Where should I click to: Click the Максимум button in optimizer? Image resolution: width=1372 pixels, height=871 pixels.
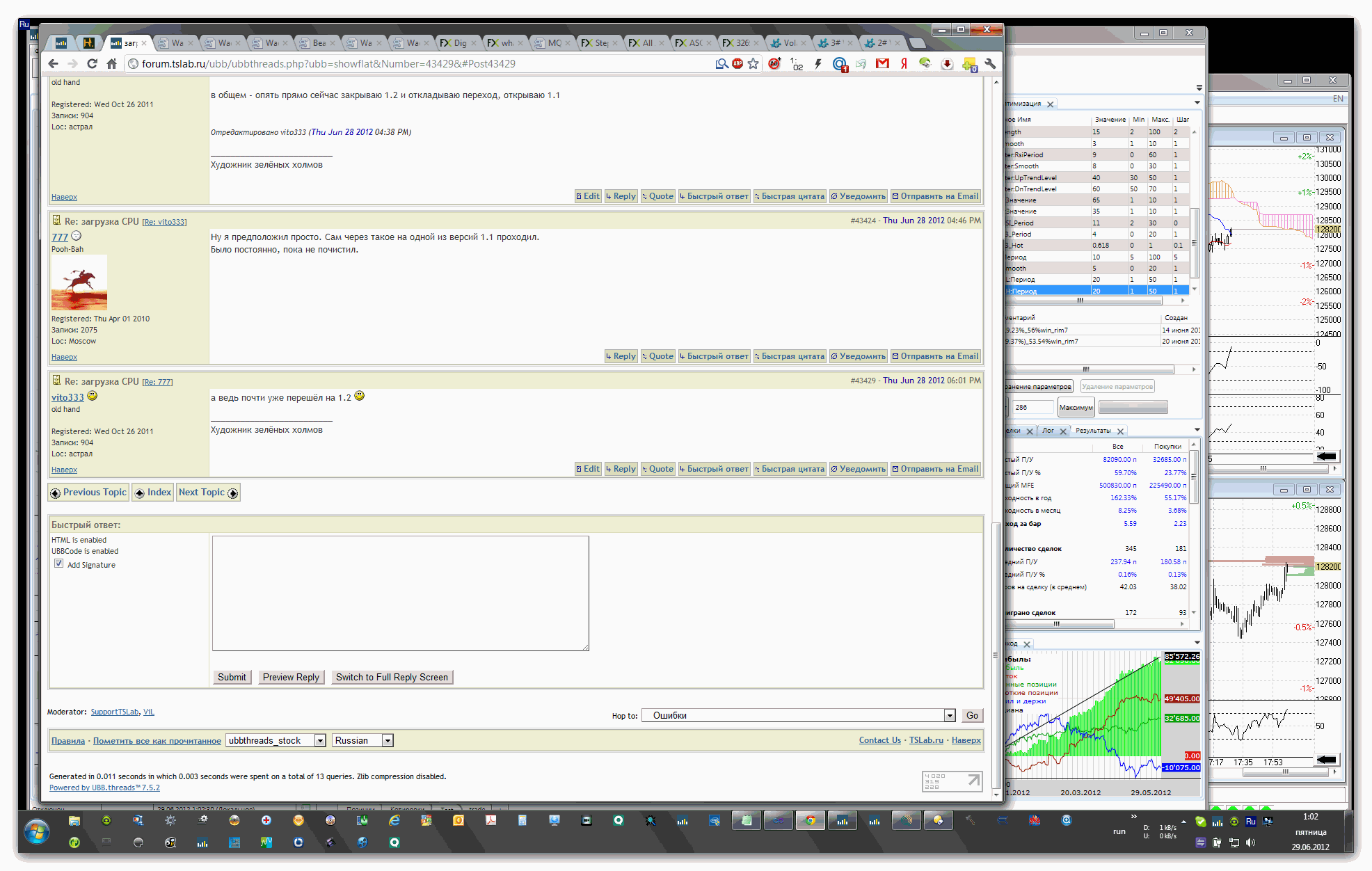point(1076,408)
